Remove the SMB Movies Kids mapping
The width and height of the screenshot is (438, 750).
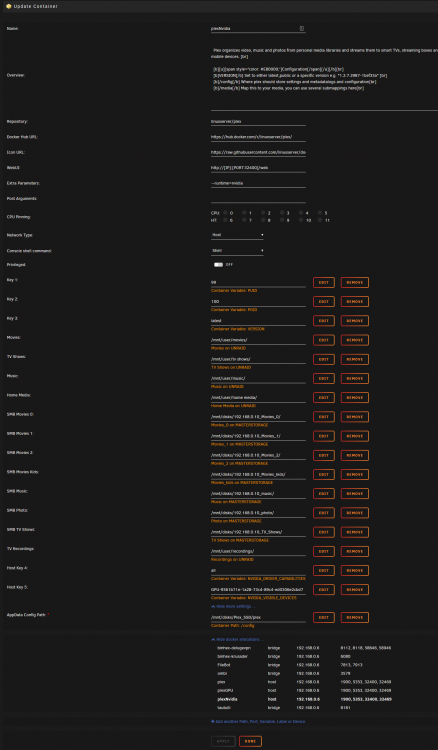(x=355, y=474)
